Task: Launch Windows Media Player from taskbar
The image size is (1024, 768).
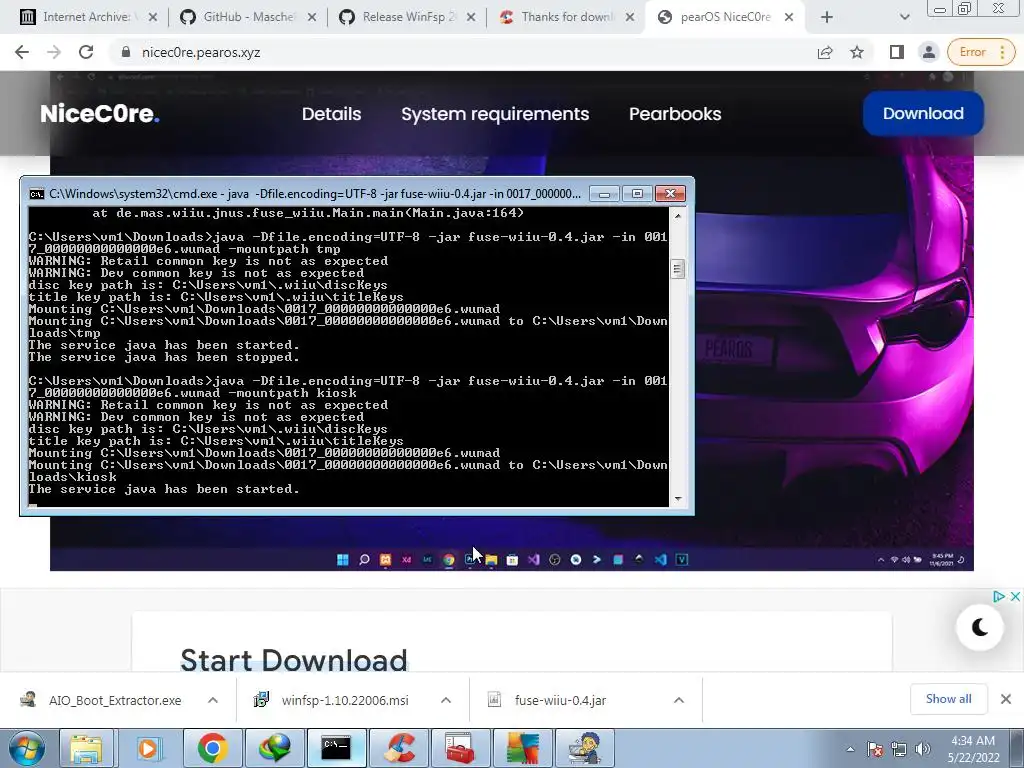Action: point(148,748)
